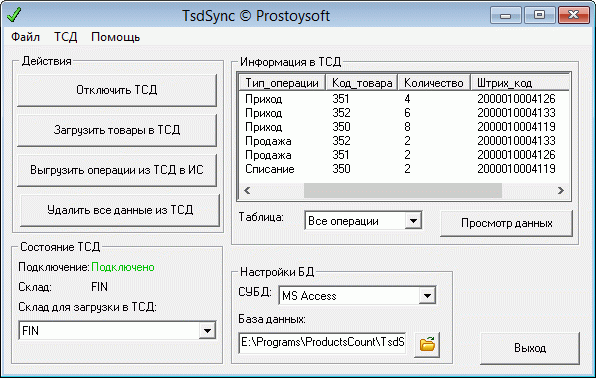Sort by Количество column header

[434, 82]
